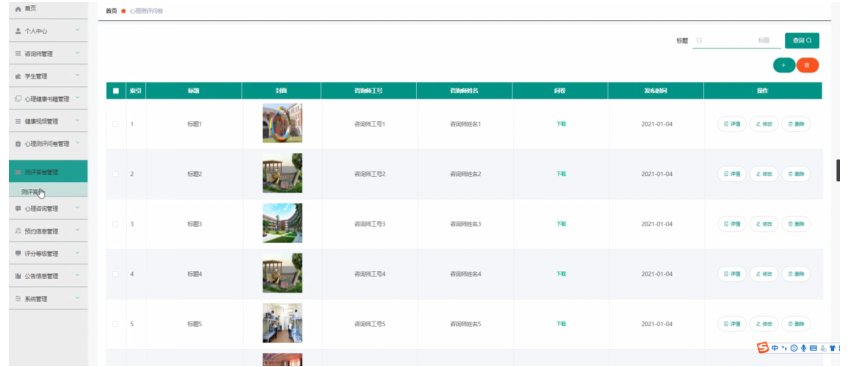859x367 pixels.
Task: Click the 发布时间 column header
Action: [655, 91]
